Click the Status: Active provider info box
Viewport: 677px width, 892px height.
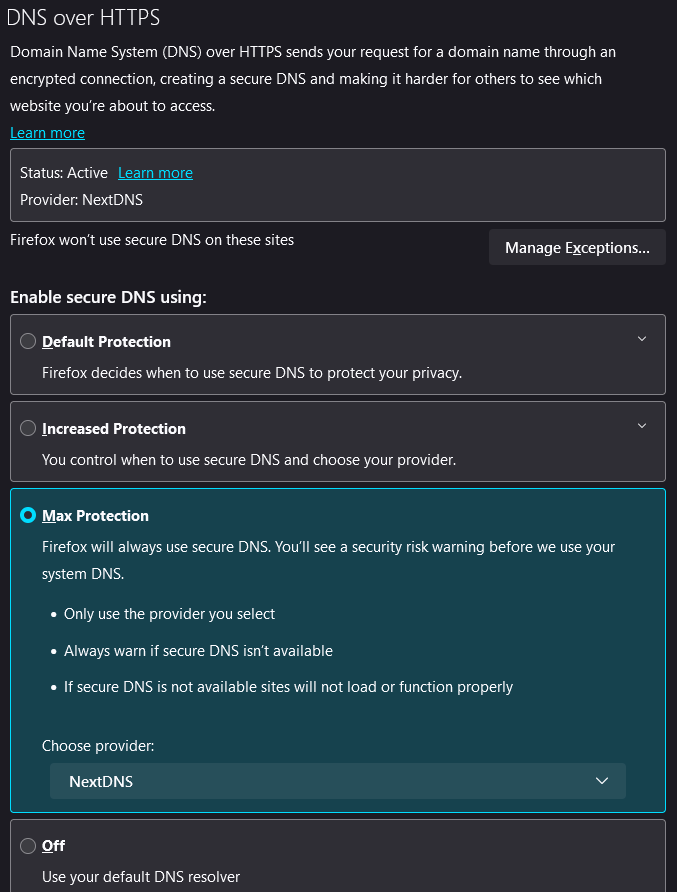click(x=337, y=185)
